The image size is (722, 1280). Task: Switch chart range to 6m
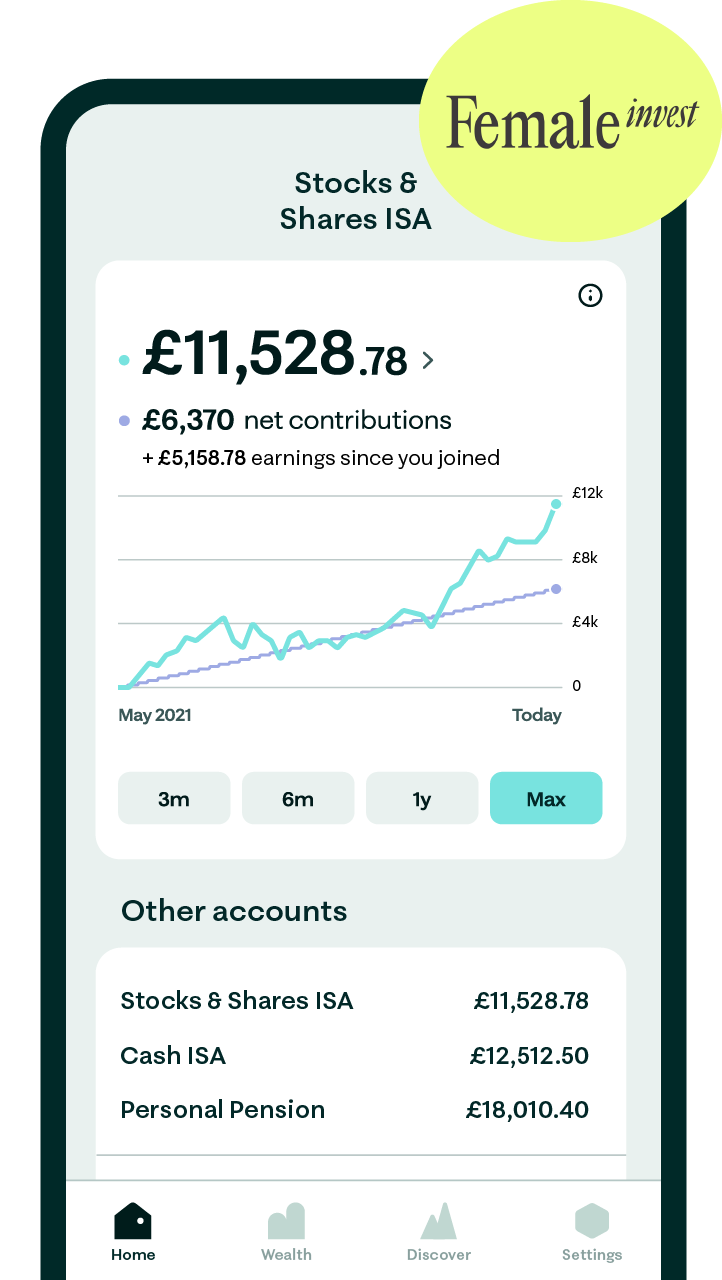pos(298,798)
